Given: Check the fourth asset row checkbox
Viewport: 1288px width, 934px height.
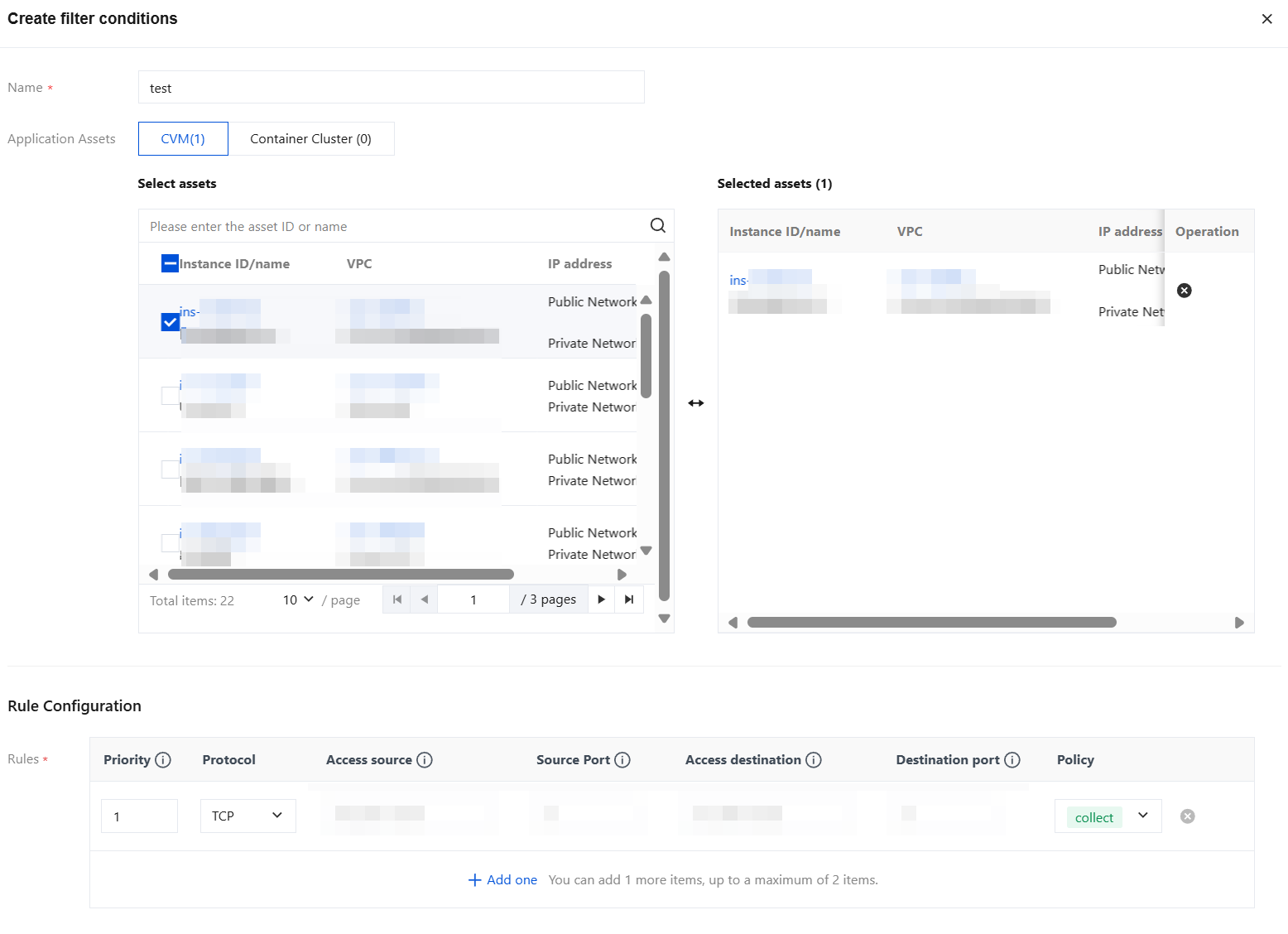Looking at the screenshot, I should click(170, 543).
